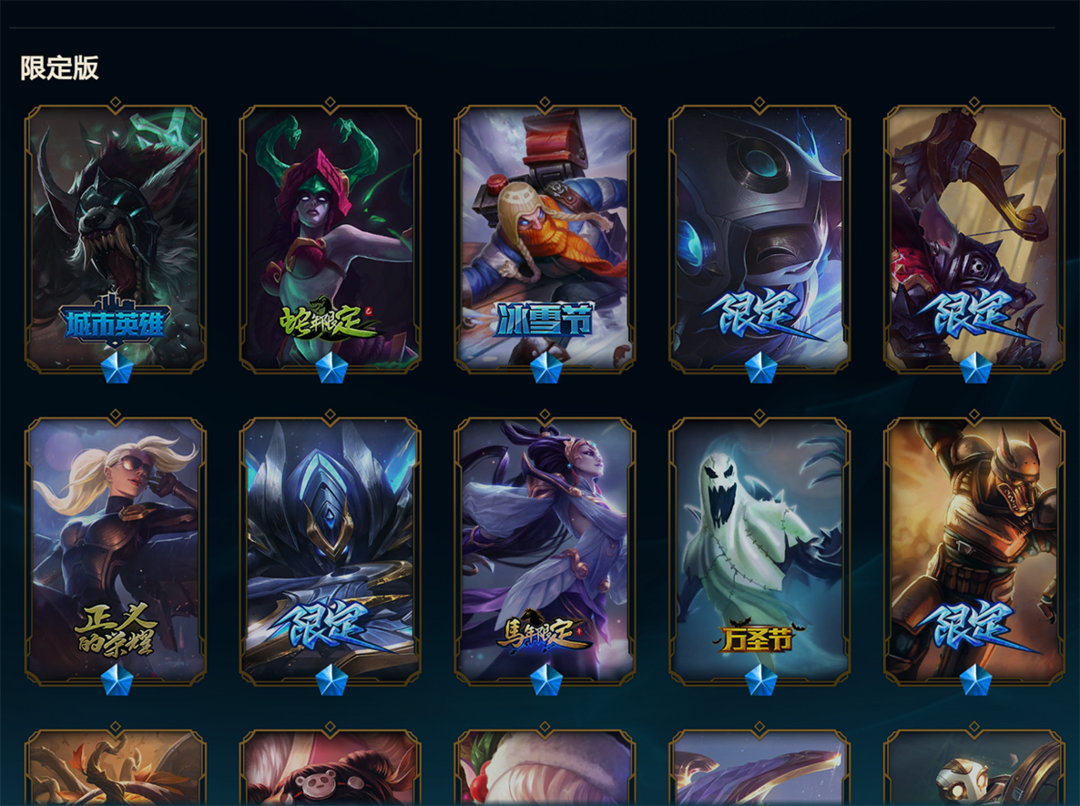Image resolution: width=1080 pixels, height=806 pixels.
Task: Click the 限定版 section heading
Action: click(x=59, y=68)
